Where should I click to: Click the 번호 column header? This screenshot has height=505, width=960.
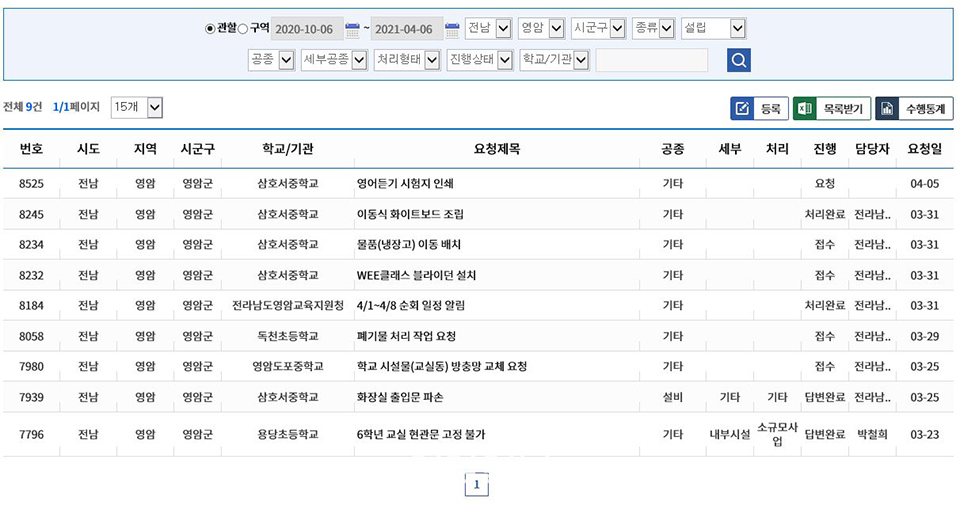pyautogui.click(x=31, y=149)
